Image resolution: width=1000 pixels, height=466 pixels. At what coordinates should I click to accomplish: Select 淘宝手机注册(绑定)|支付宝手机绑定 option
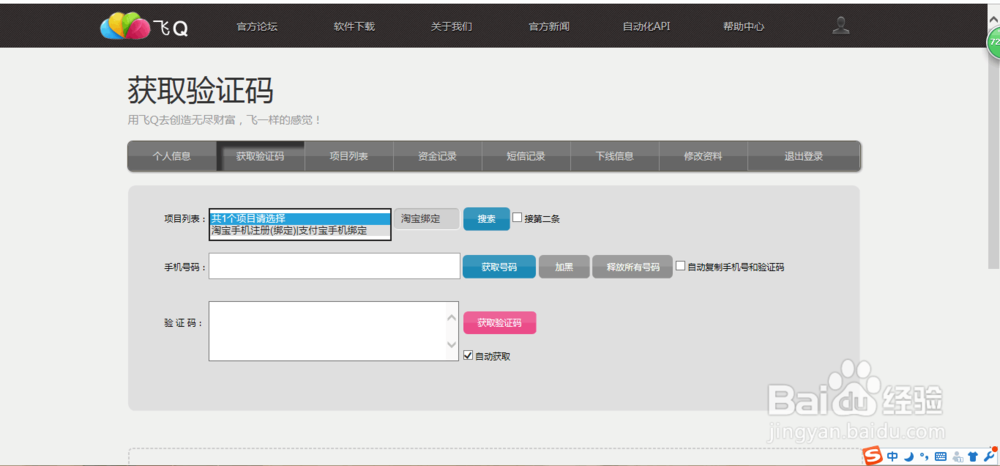tap(300, 230)
